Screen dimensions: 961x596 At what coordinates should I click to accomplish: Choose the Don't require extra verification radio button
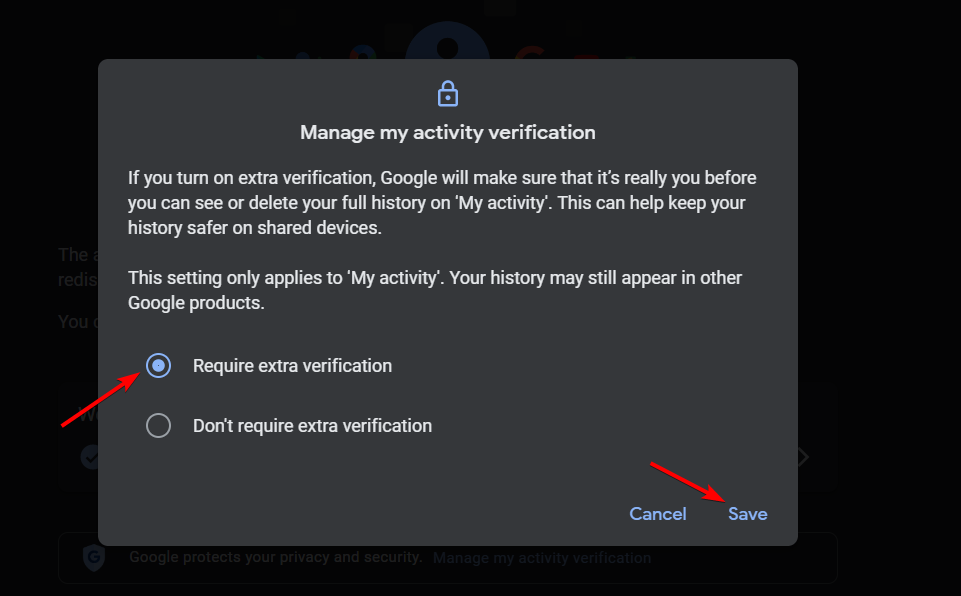pyautogui.click(x=158, y=426)
